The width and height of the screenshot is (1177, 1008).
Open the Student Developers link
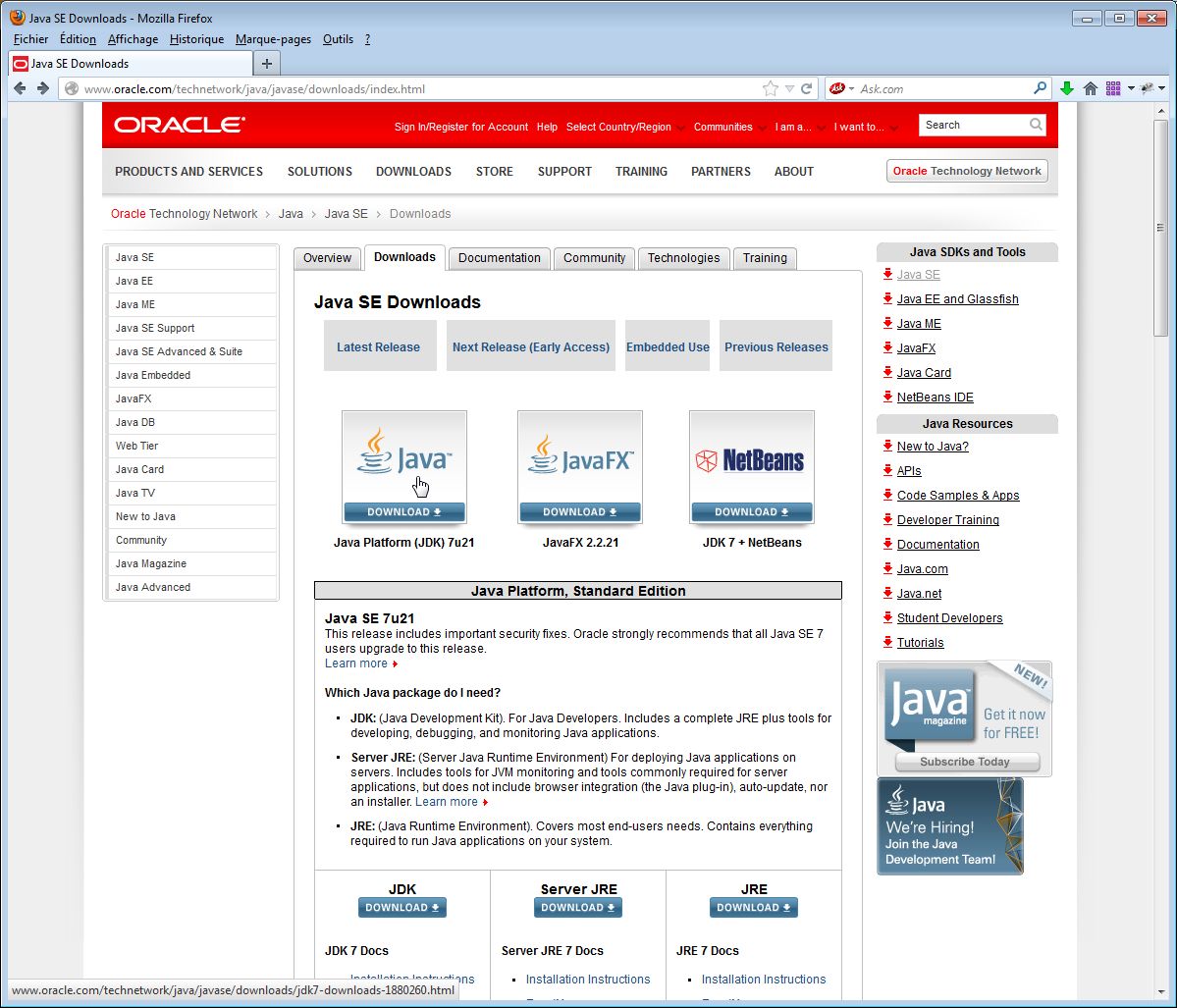[949, 617]
